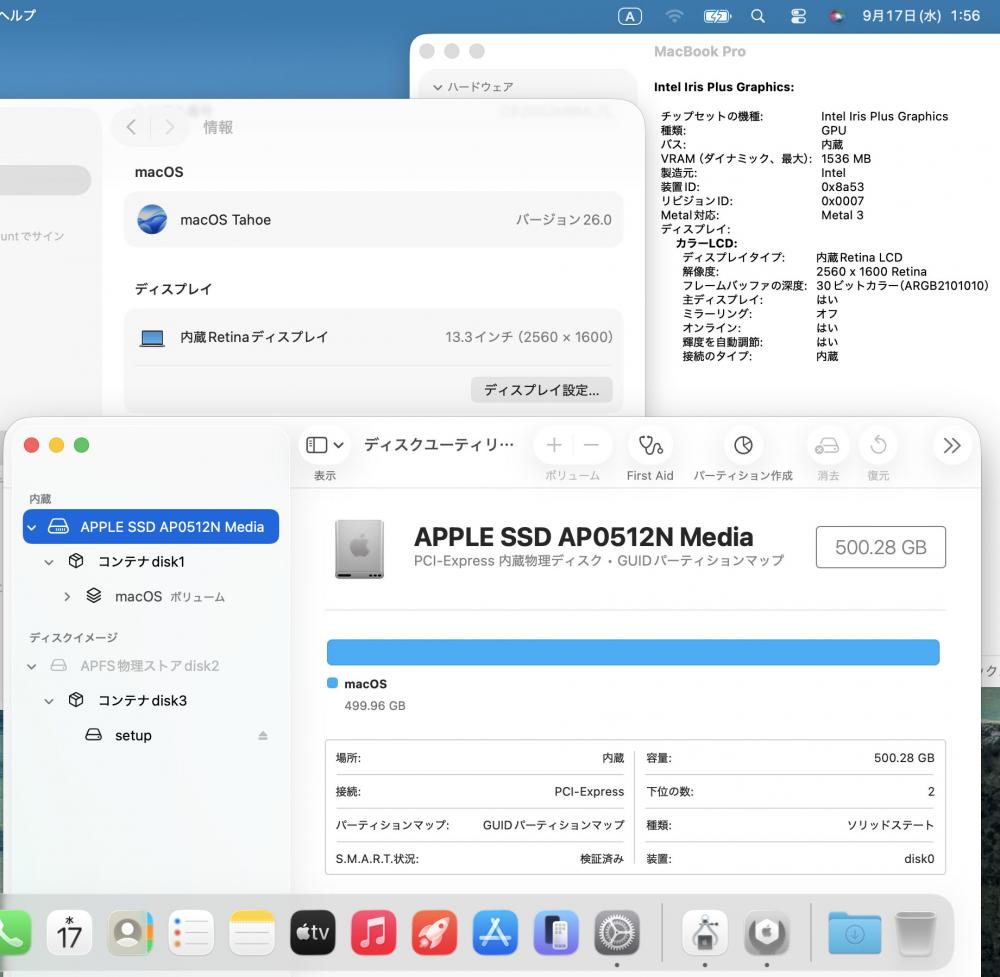Image resolution: width=1000 pixels, height=977 pixels.
Task: Click the blue macOS partition usage bar
Action: pos(633,652)
